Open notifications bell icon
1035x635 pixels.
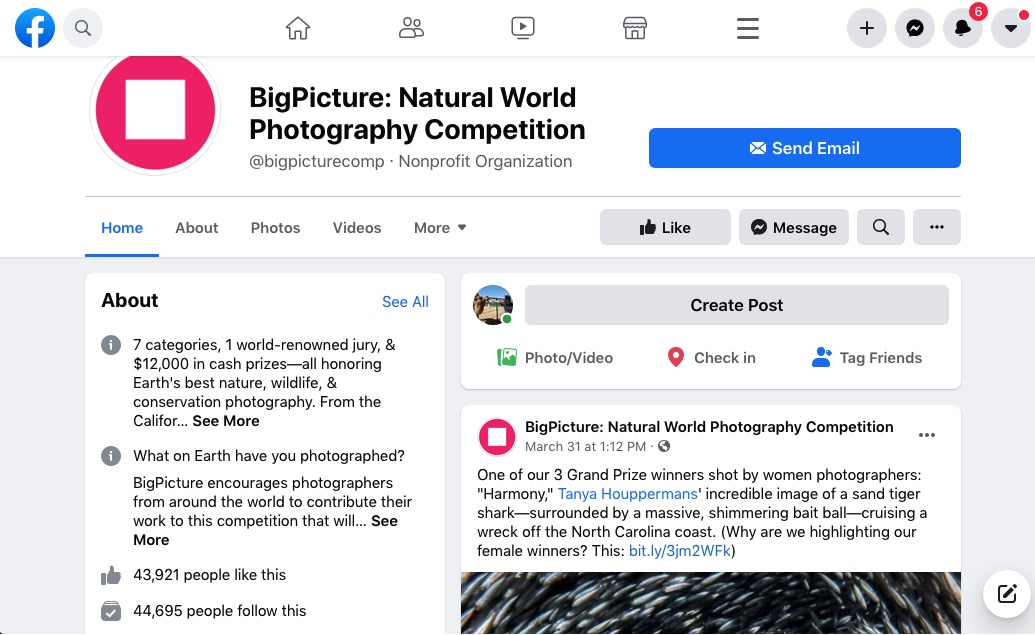tap(963, 28)
